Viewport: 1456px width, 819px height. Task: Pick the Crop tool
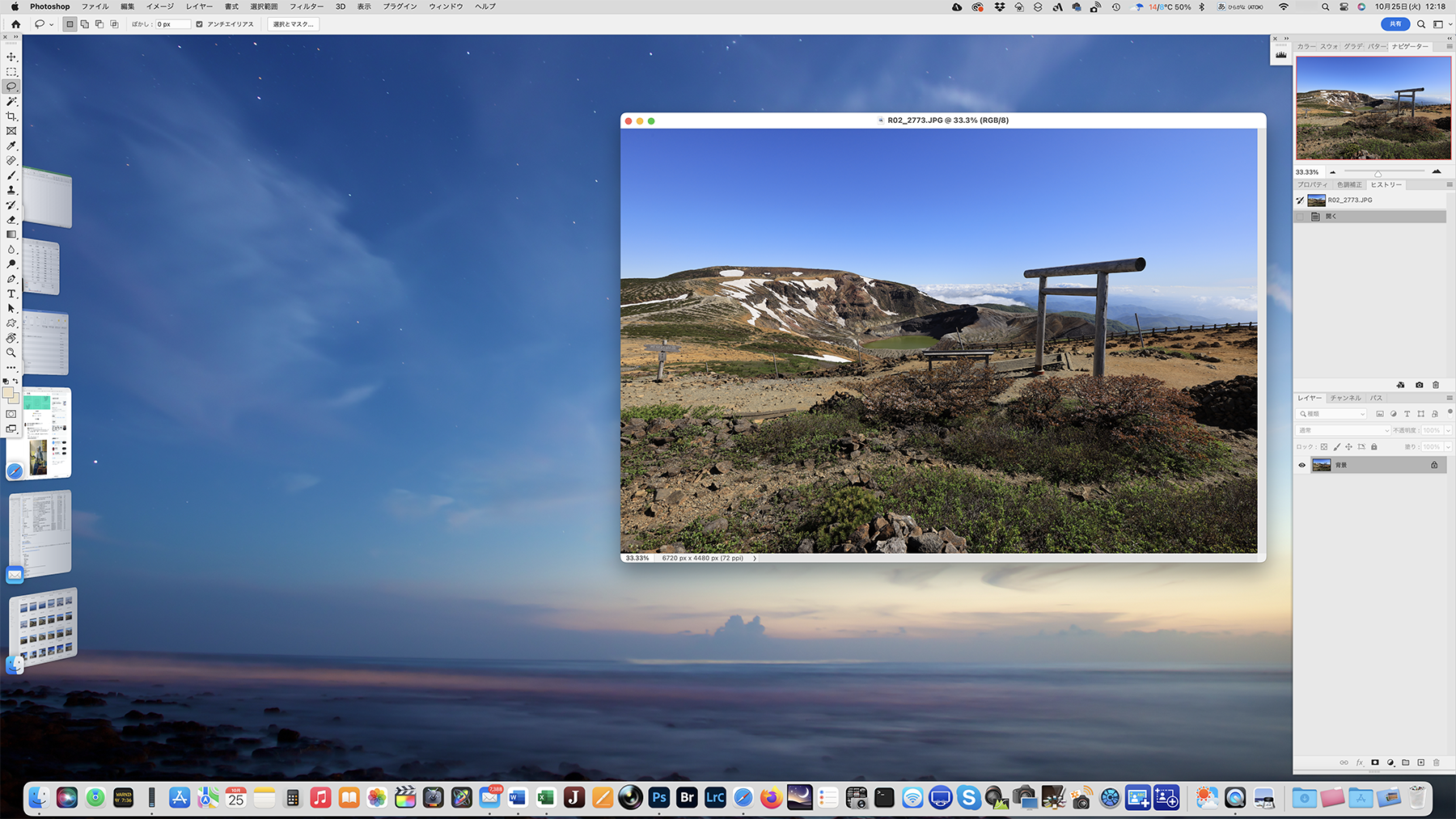[x=11, y=116]
